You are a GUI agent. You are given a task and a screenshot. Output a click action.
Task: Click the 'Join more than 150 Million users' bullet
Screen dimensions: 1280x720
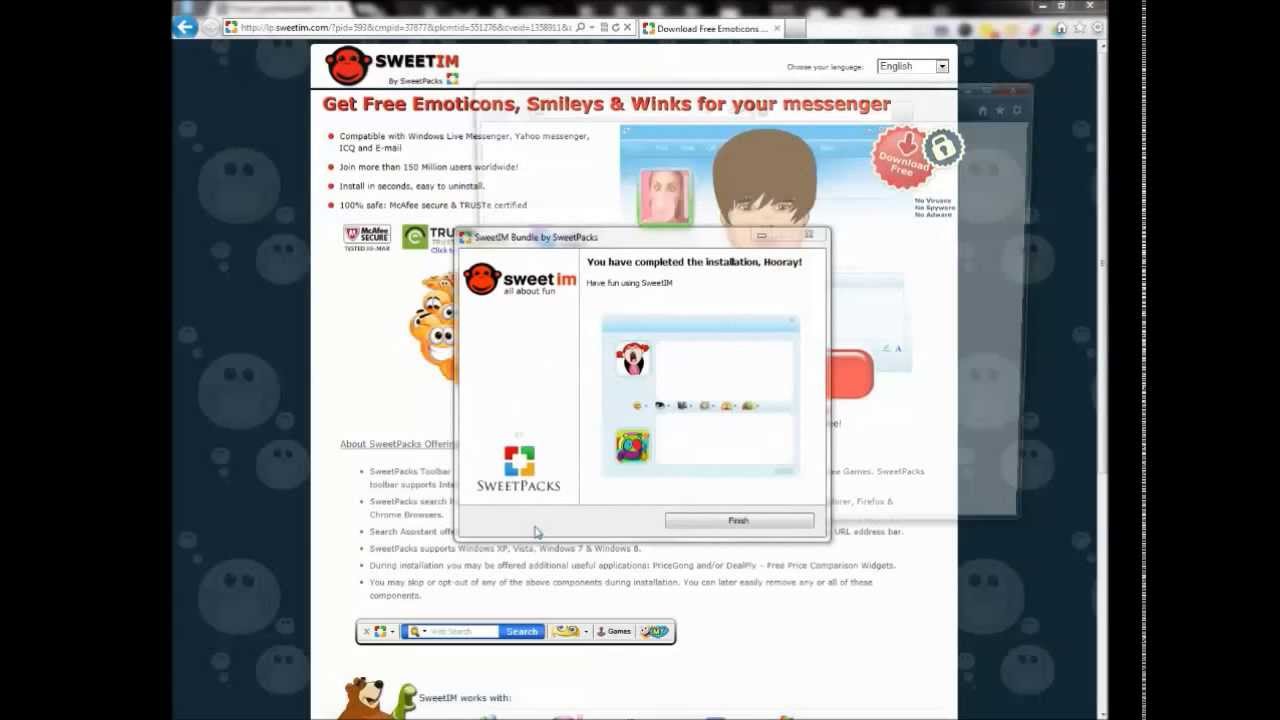coord(428,167)
